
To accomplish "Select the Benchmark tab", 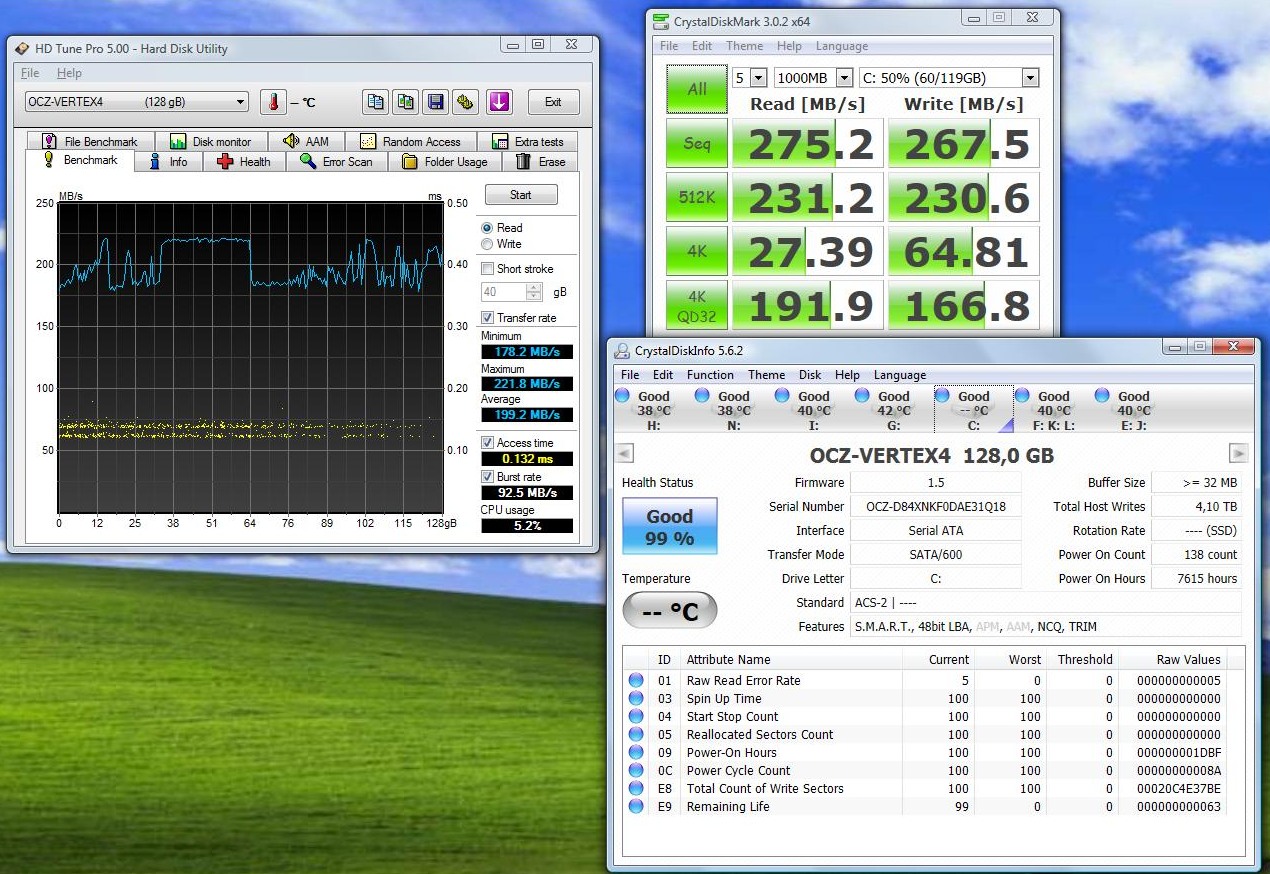I will pos(79,160).
